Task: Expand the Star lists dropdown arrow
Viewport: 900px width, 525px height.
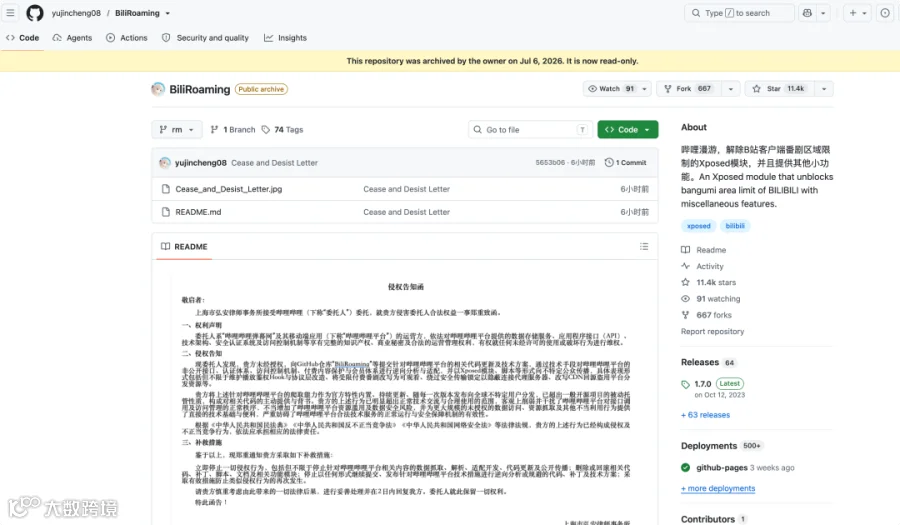Action: click(x=824, y=89)
